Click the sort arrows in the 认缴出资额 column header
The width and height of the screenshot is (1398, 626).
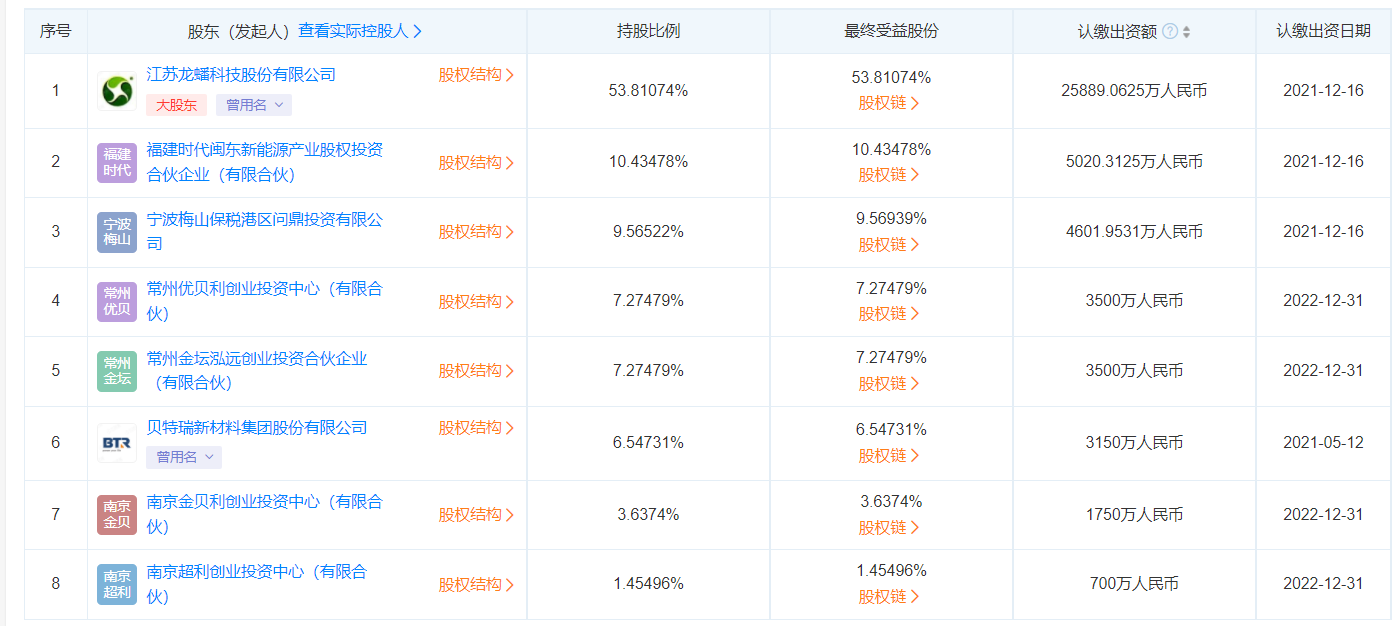[x=1187, y=32]
